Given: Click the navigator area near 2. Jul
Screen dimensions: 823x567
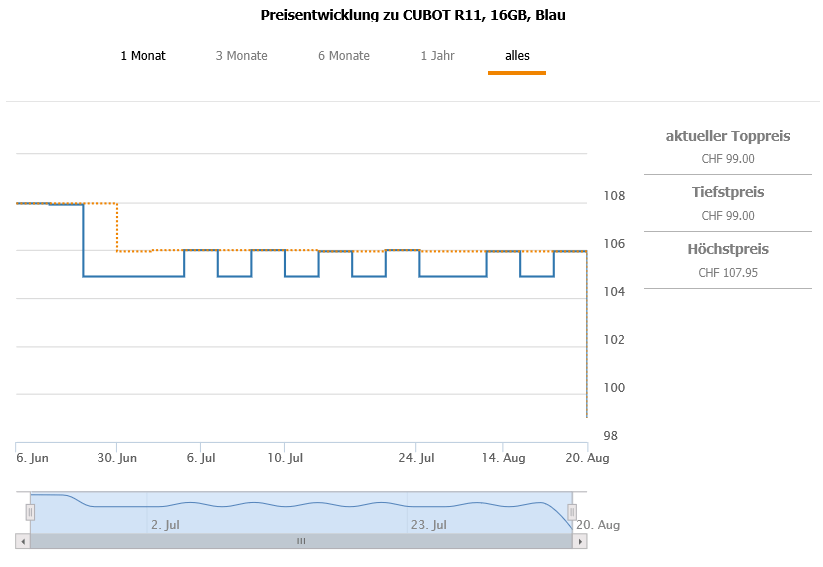Looking at the screenshot, I should [x=165, y=524].
